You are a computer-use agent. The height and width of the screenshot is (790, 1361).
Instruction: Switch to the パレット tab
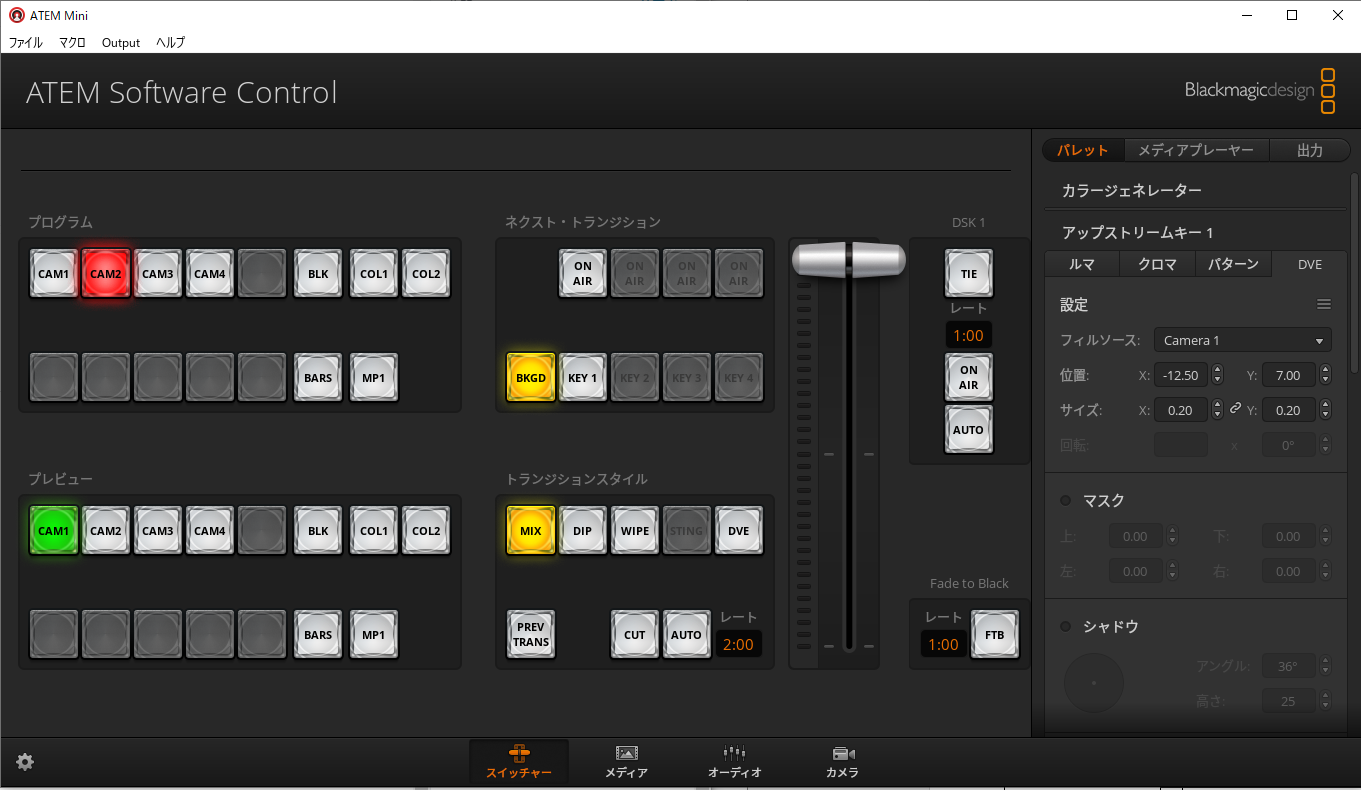(x=1083, y=150)
